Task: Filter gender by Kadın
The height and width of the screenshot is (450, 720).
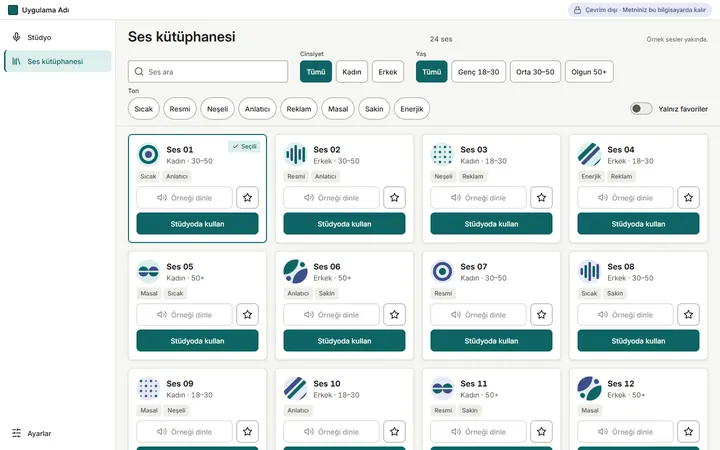Action: click(352, 72)
